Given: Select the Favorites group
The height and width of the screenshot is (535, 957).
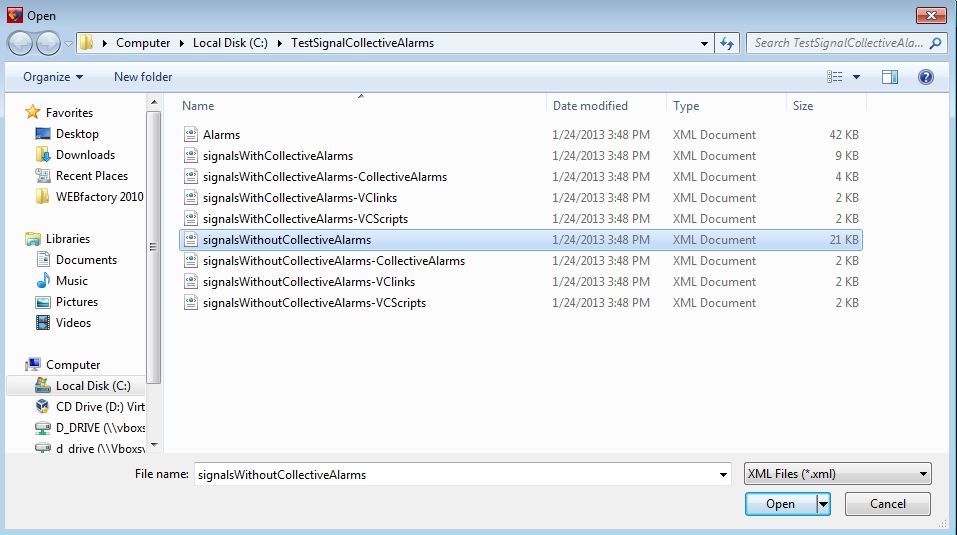Looking at the screenshot, I should 59,113.
